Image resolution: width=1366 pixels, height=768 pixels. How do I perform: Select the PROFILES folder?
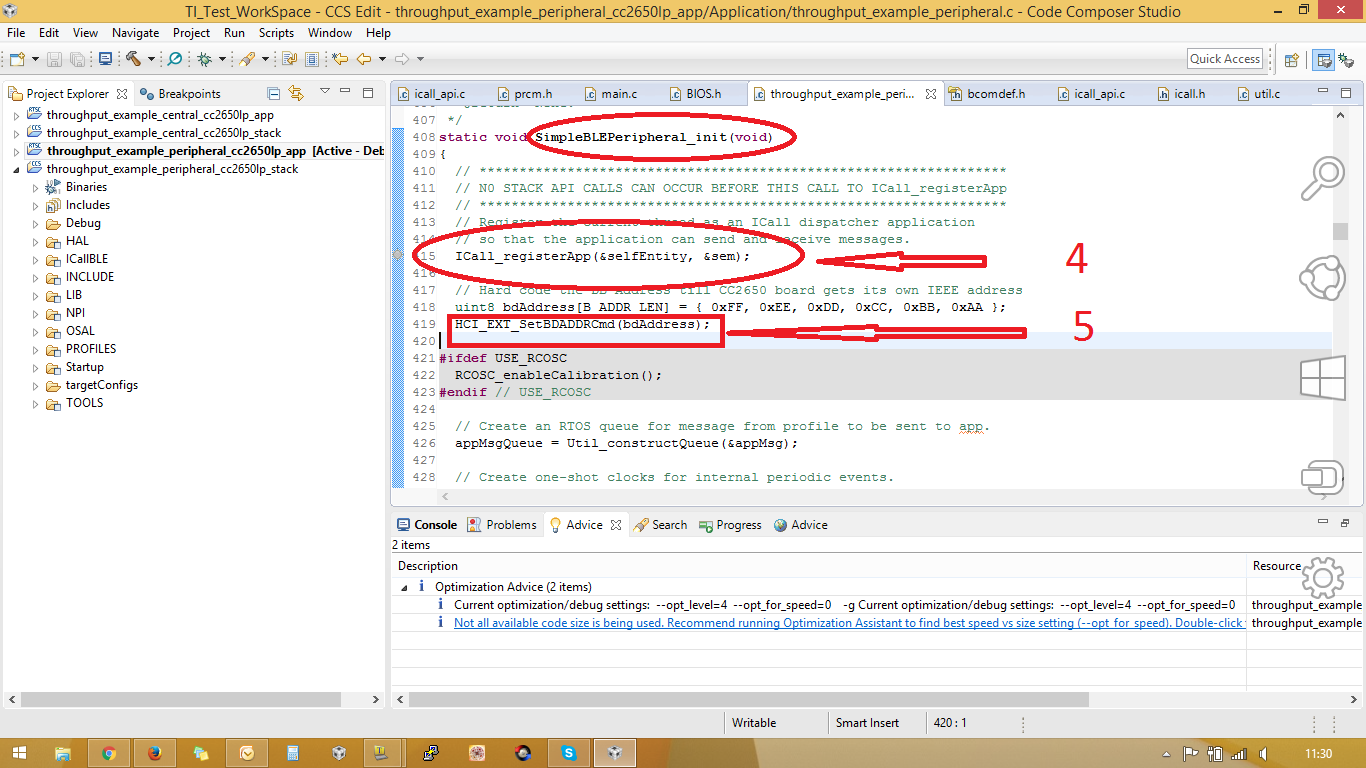click(x=91, y=349)
